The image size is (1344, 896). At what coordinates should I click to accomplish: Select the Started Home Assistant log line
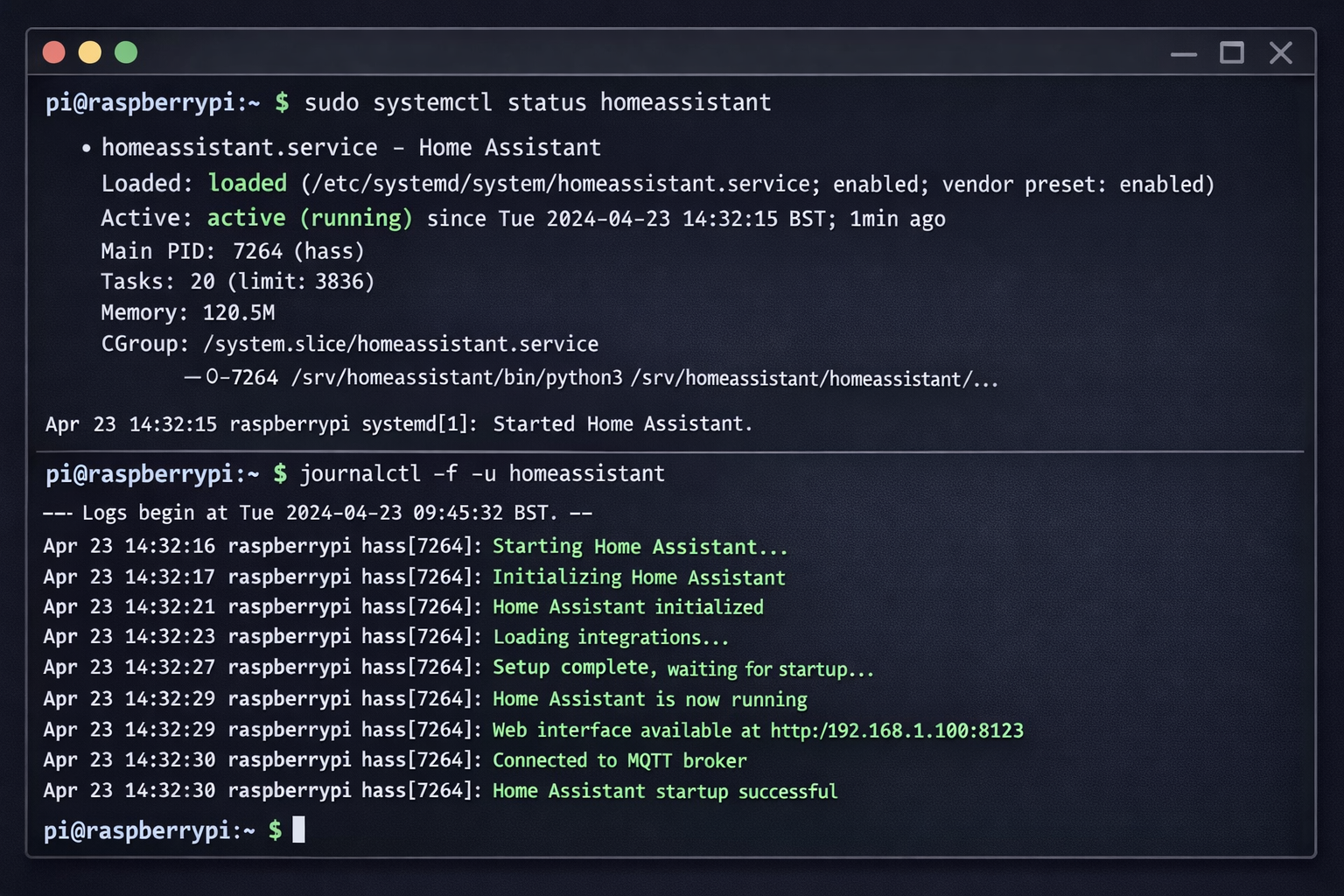pos(621,423)
